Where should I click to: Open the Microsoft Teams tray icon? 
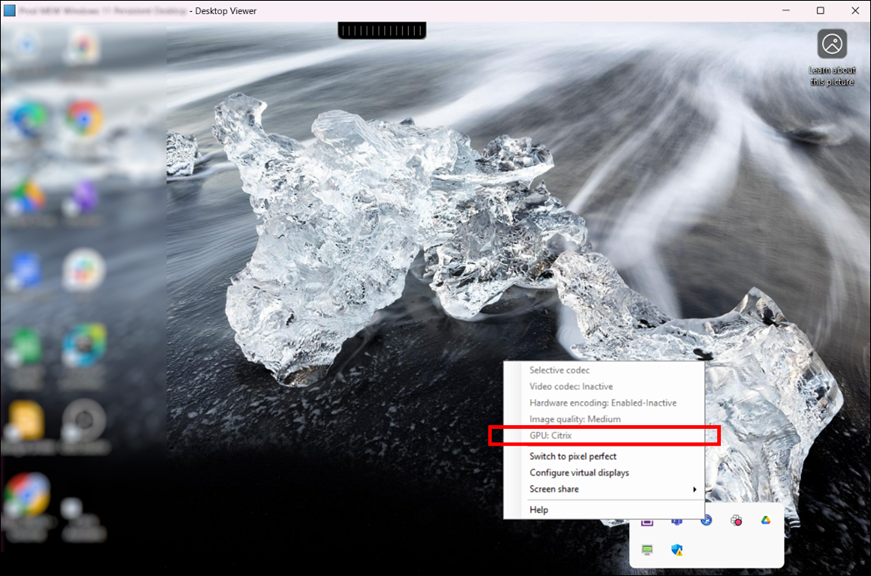(677, 520)
